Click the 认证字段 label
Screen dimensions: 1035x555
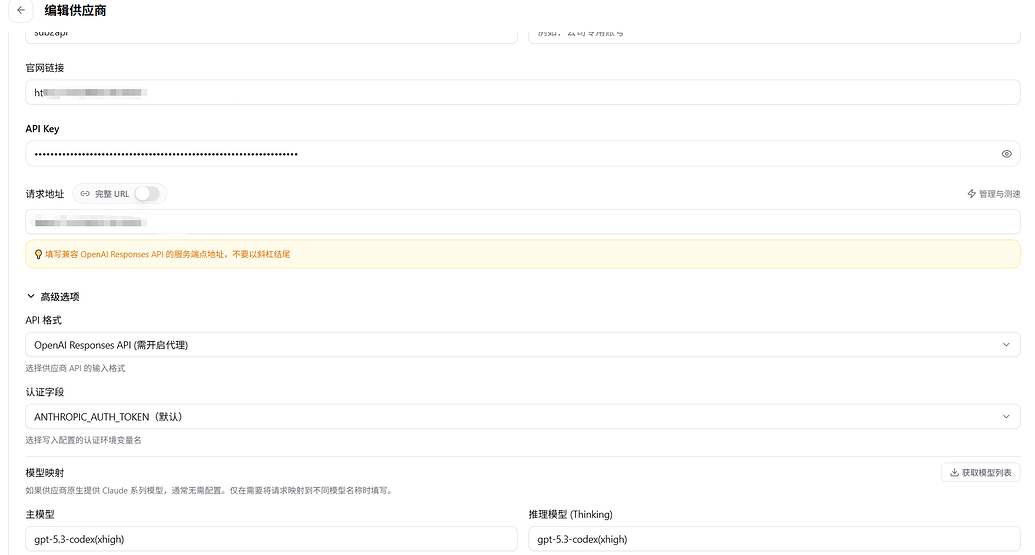[45, 392]
